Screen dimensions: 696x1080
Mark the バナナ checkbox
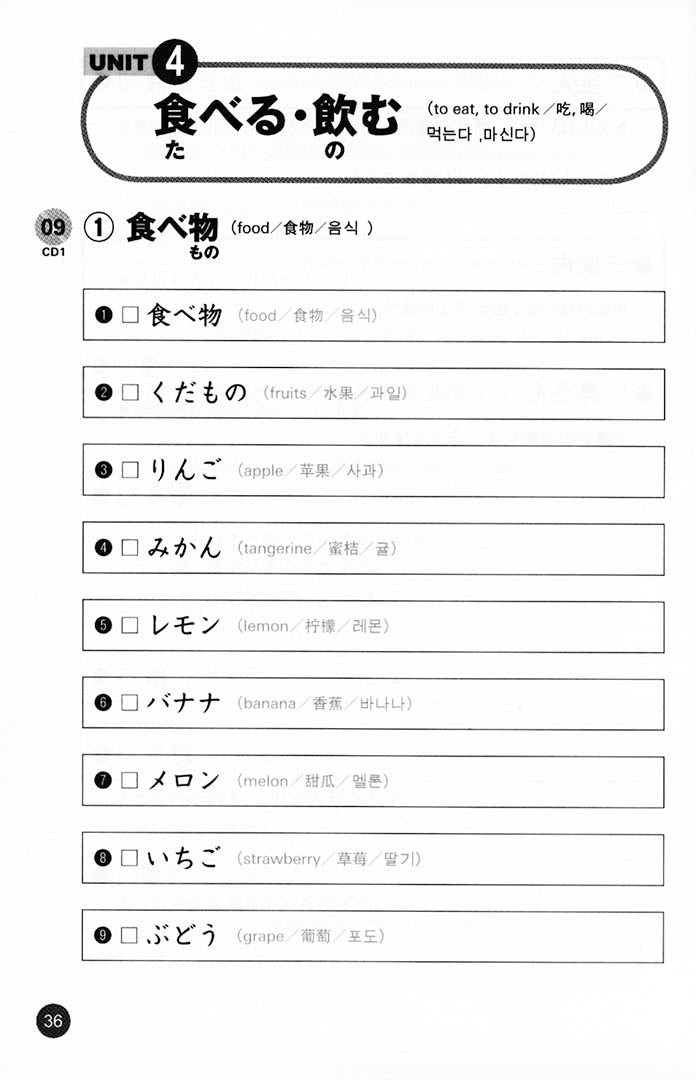tap(129, 703)
